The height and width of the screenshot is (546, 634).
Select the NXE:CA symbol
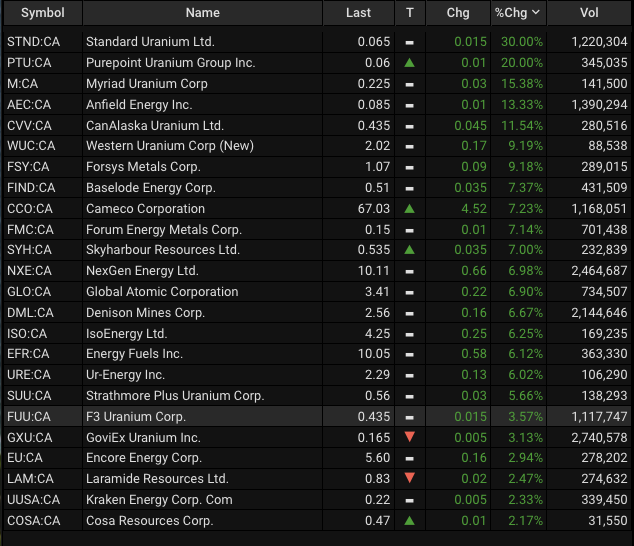[x=29, y=271]
